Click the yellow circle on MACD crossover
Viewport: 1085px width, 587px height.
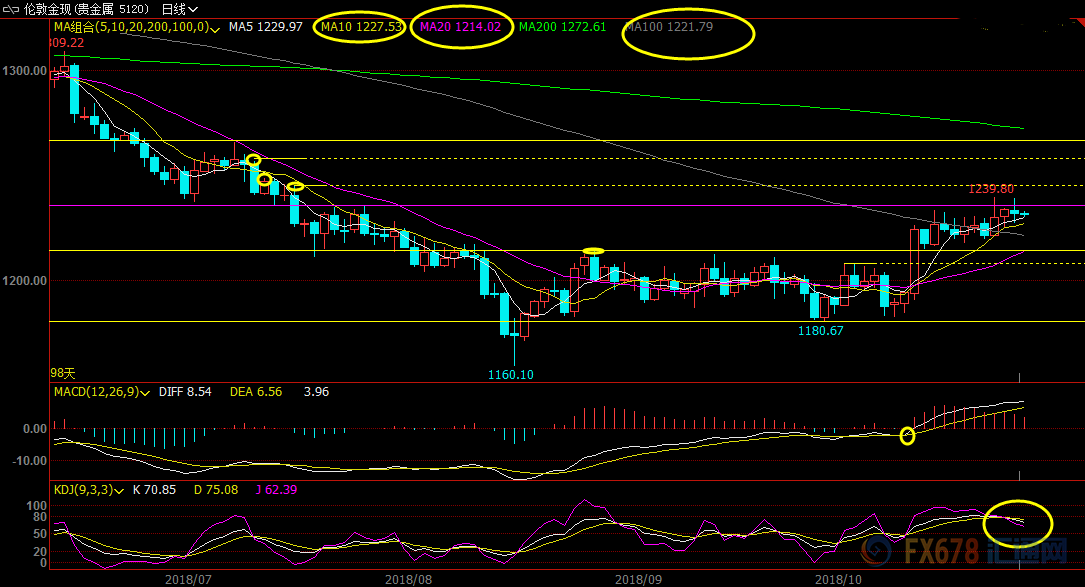[908, 435]
